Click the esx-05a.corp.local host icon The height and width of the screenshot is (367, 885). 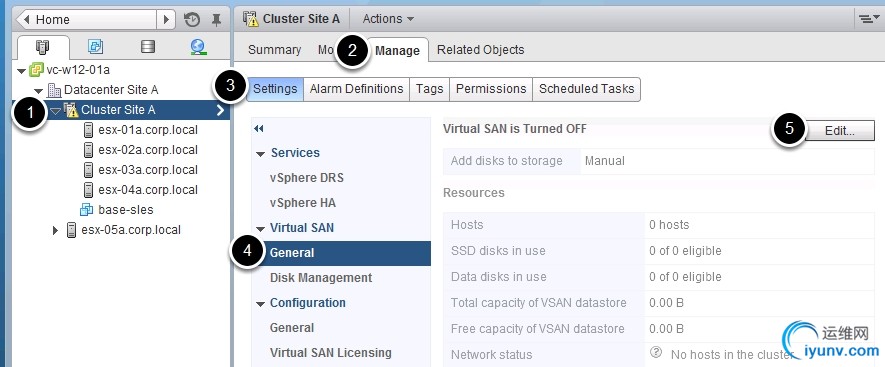pyautogui.click(x=71, y=230)
